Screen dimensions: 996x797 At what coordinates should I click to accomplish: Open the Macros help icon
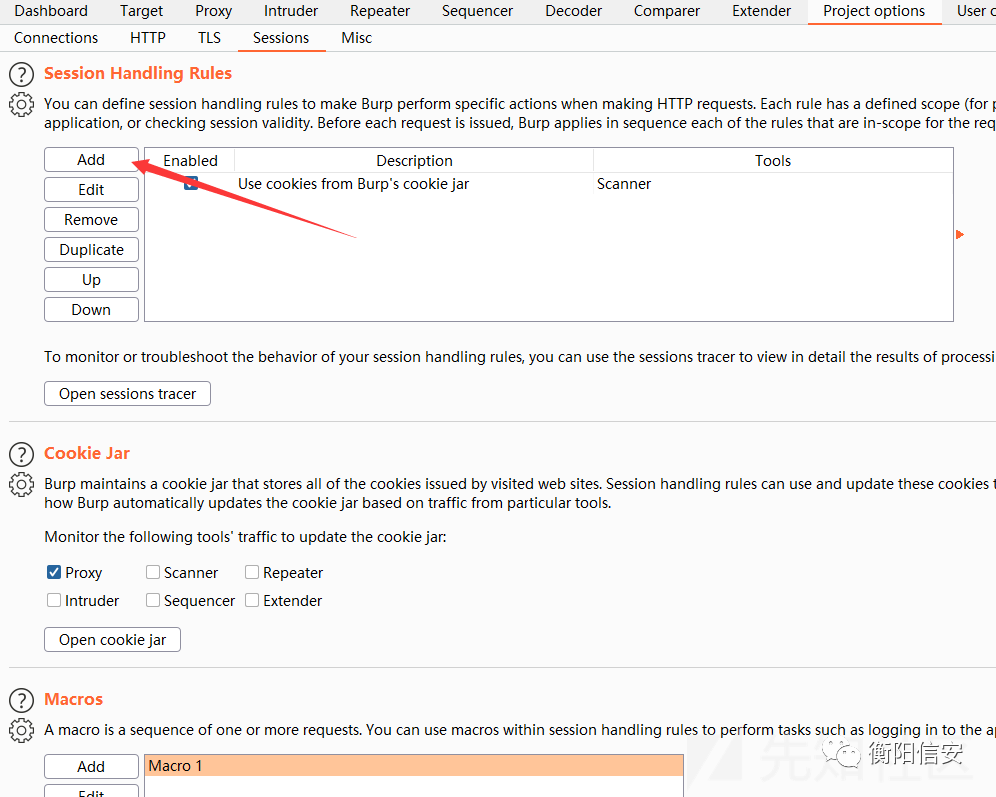[x=21, y=700]
